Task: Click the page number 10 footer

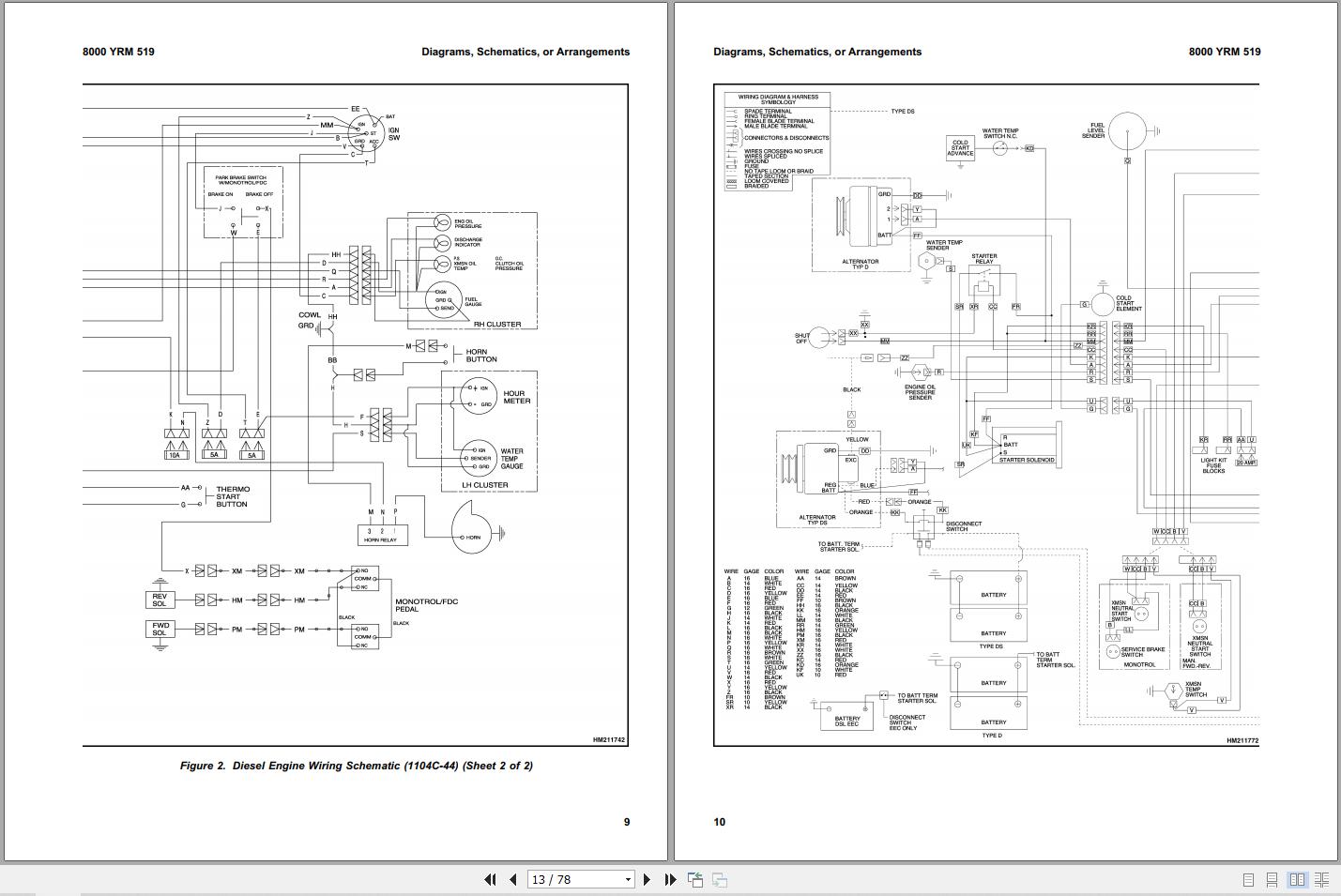Action: click(720, 822)
